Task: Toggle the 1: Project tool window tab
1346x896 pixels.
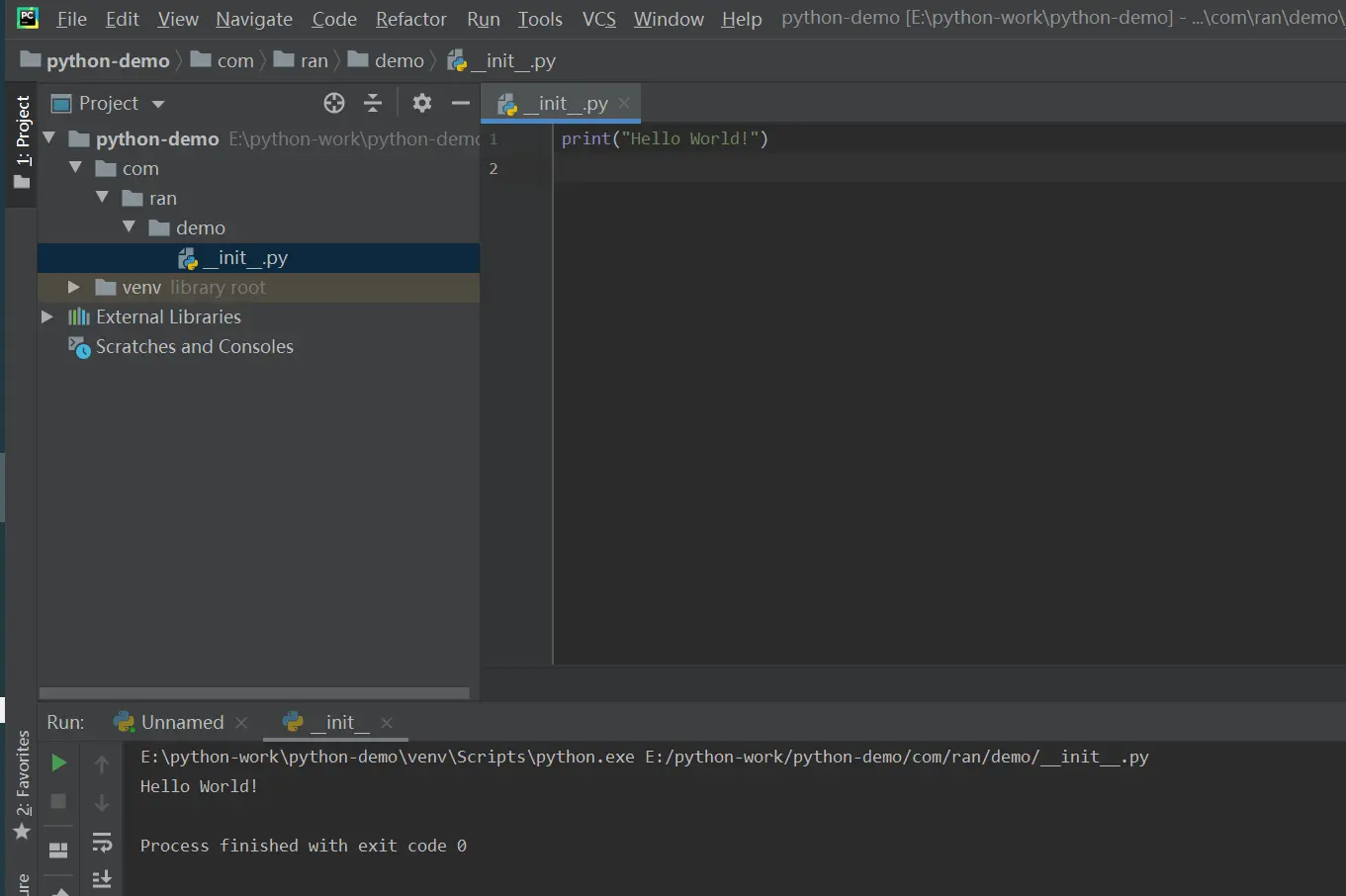Action: (22, 142)
